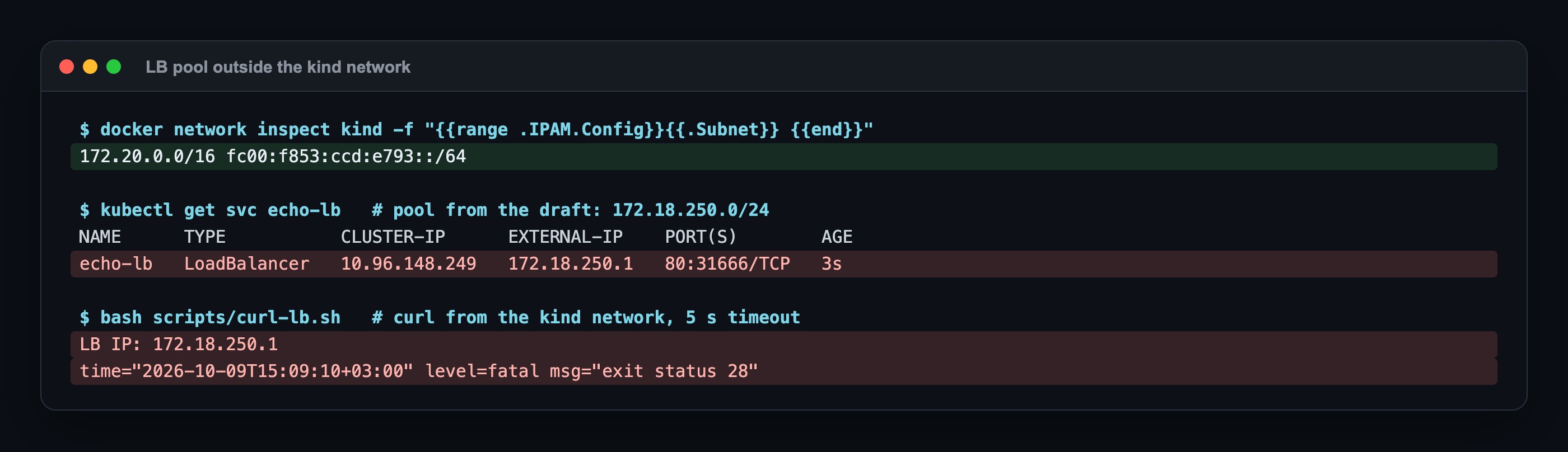Viewport: 1568px width, 452px height.
Task: Click the cluster IP 10.96.148.249
Action: click(408, 263)
